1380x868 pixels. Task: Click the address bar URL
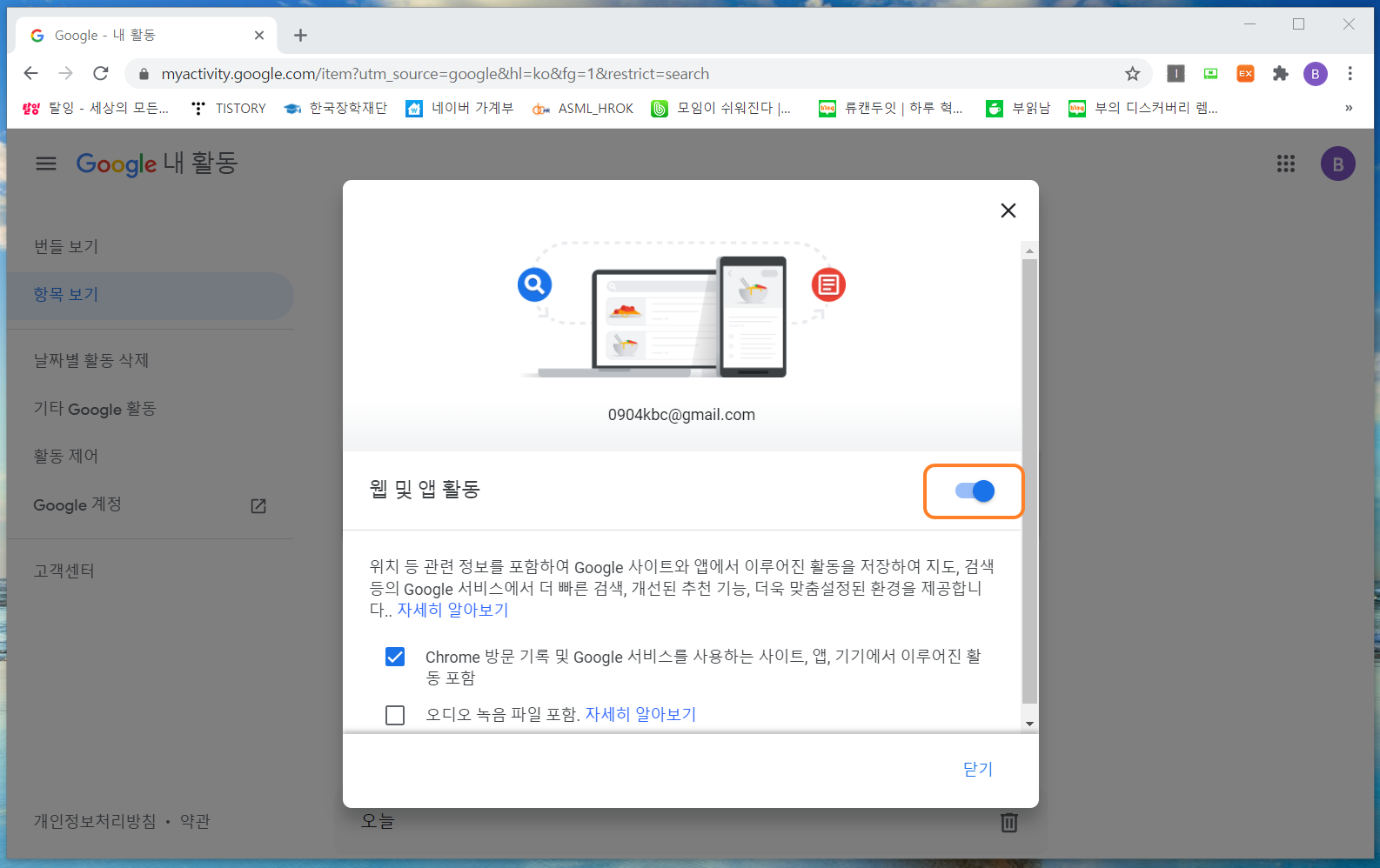(435, 74)
